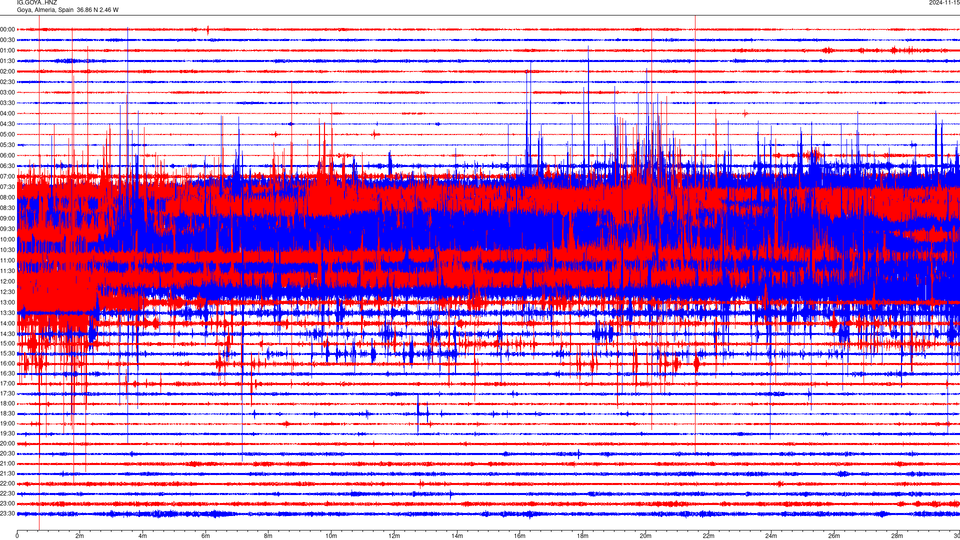This screenshot has width=960, height=540.
Task: Select the 13:00 time label
Action: (7, 302)
